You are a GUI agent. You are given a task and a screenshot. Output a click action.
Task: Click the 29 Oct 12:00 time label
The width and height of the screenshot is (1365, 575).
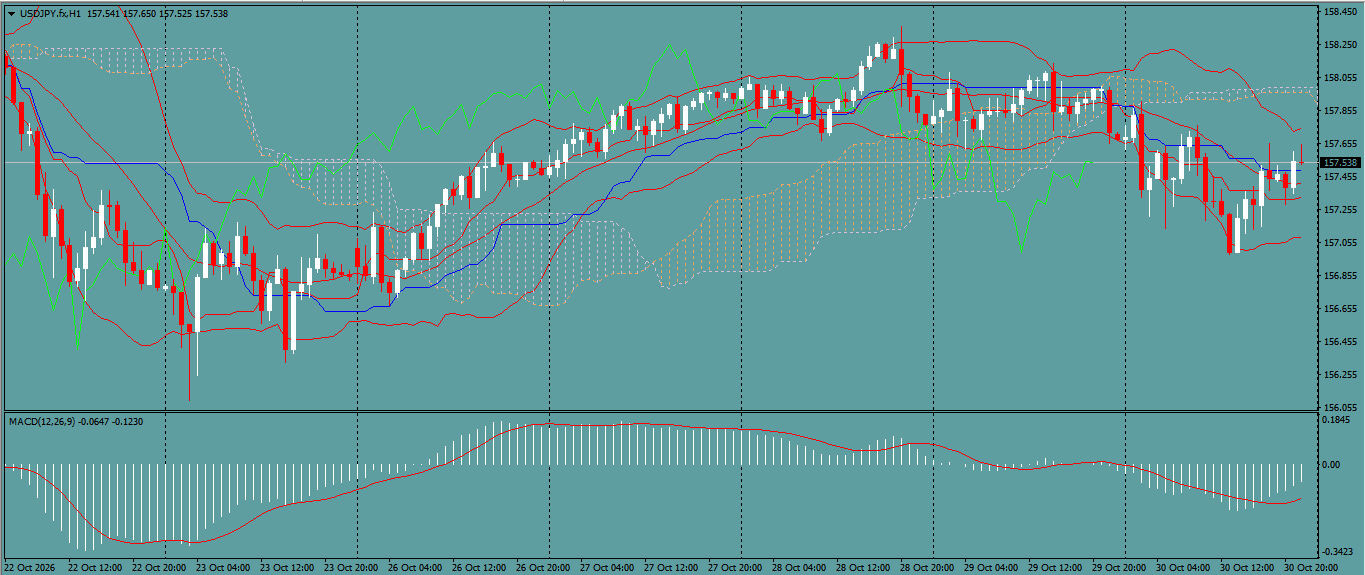pyautogui.click(x=1054, y=567)
